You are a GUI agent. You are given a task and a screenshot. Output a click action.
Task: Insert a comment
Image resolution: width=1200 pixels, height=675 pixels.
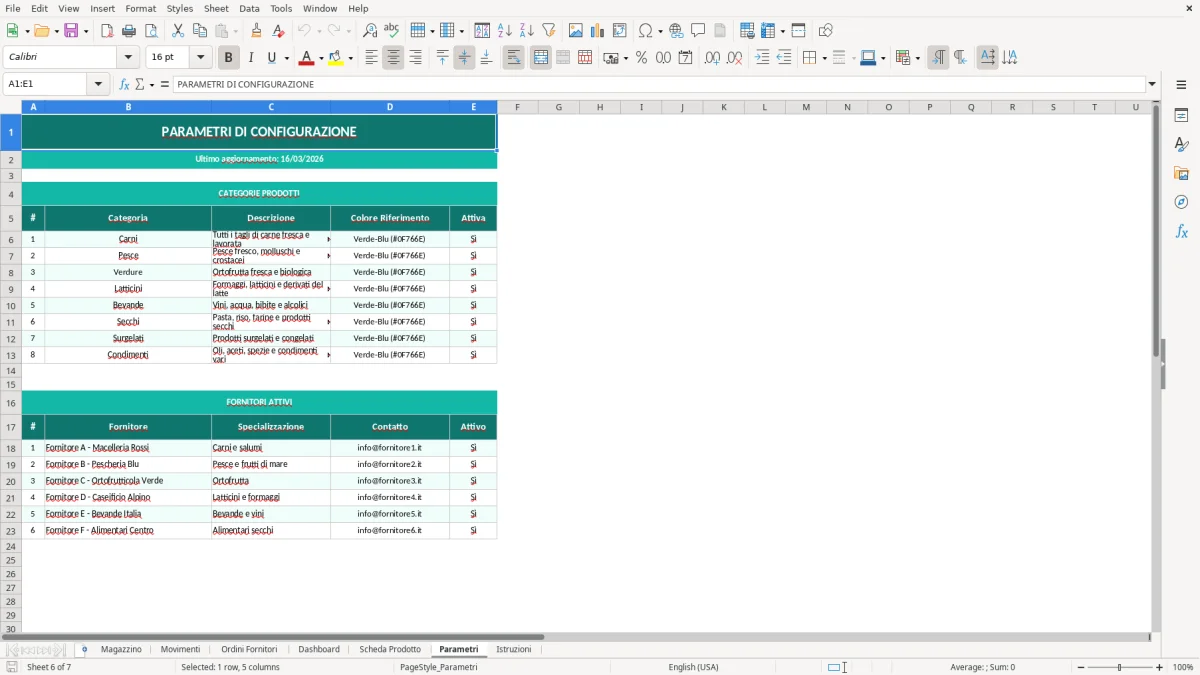[698, 31]
